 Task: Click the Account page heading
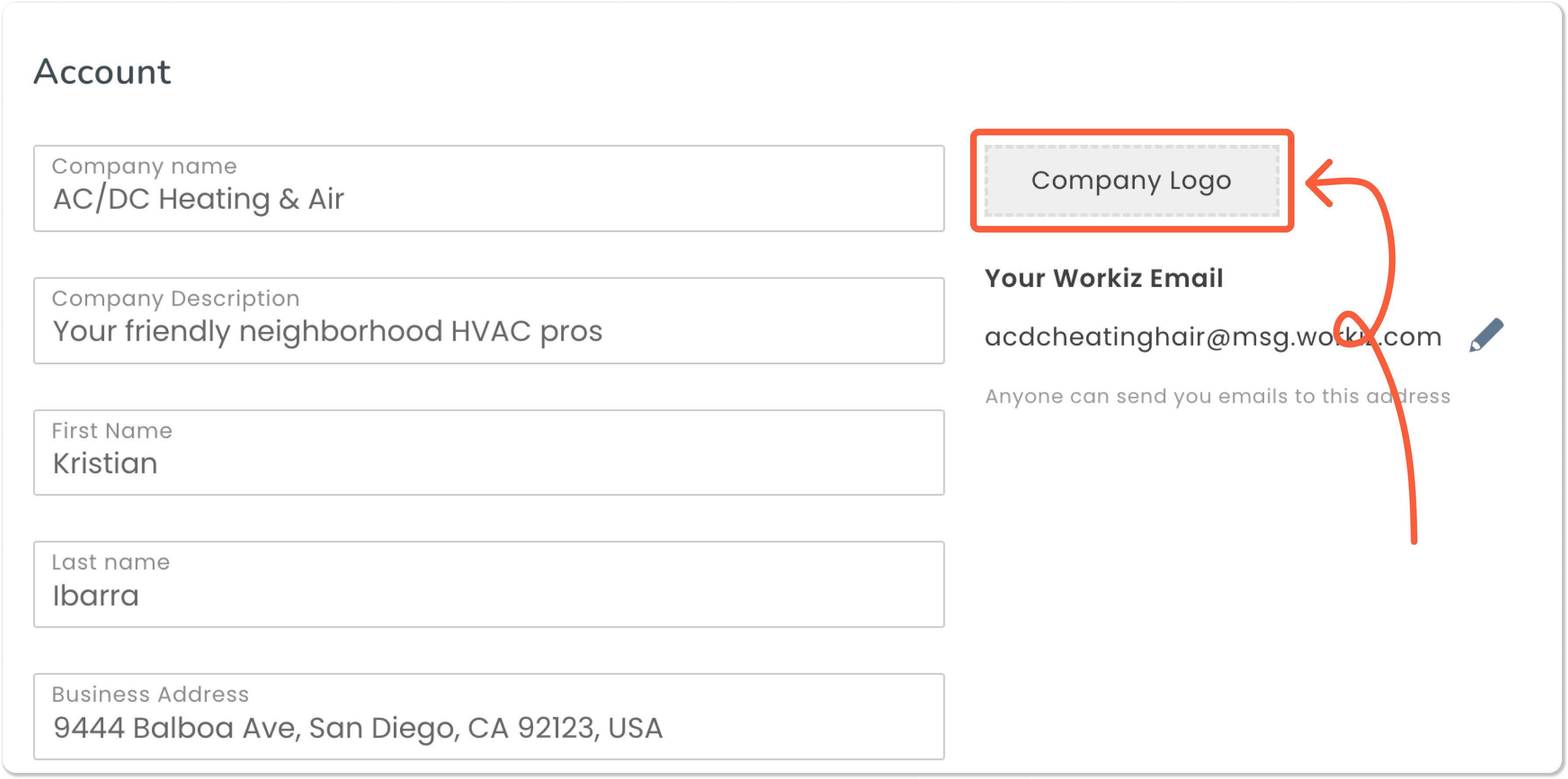point(102,72)
